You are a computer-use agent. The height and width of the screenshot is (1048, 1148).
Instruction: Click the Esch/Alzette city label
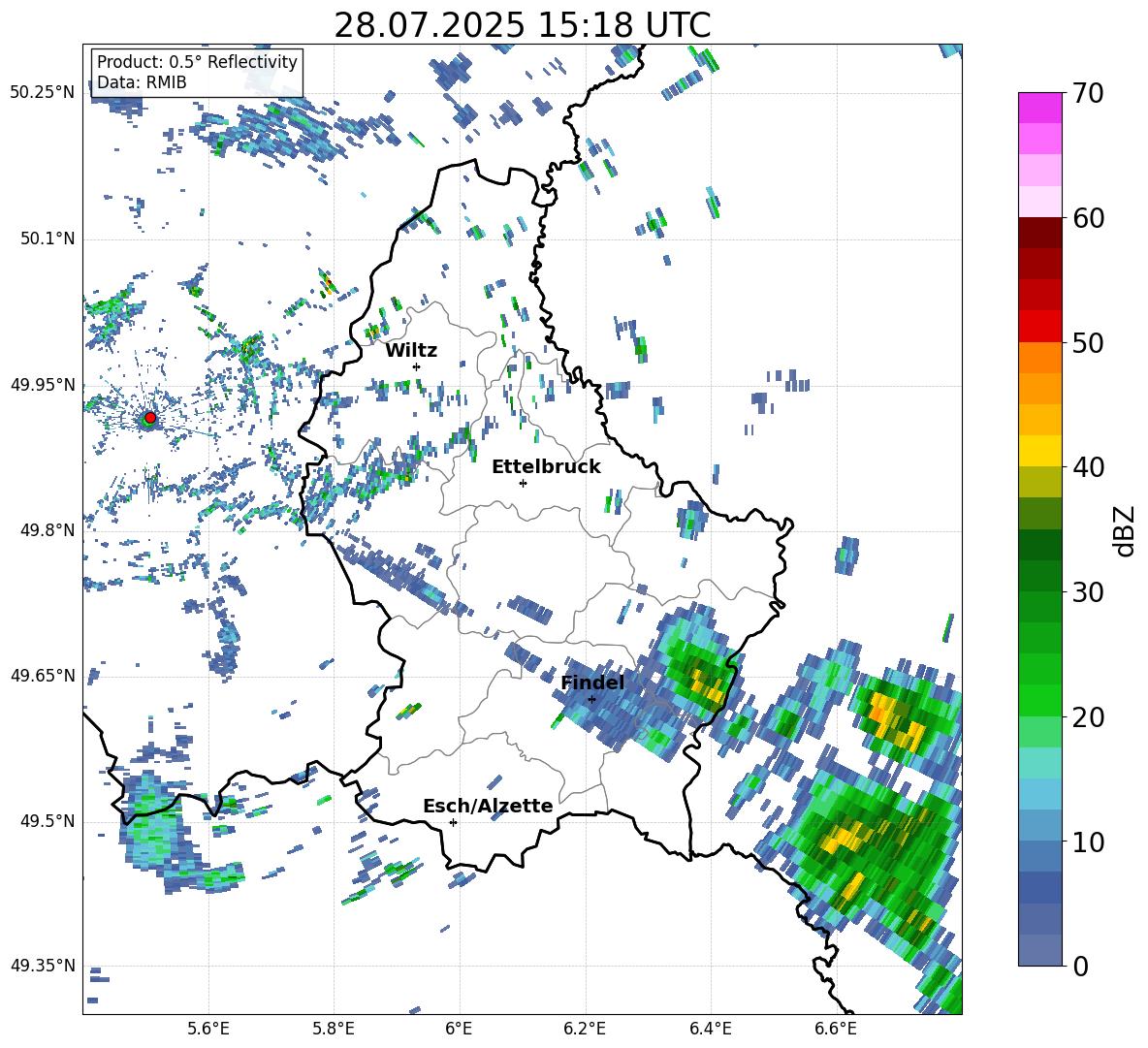488,806
